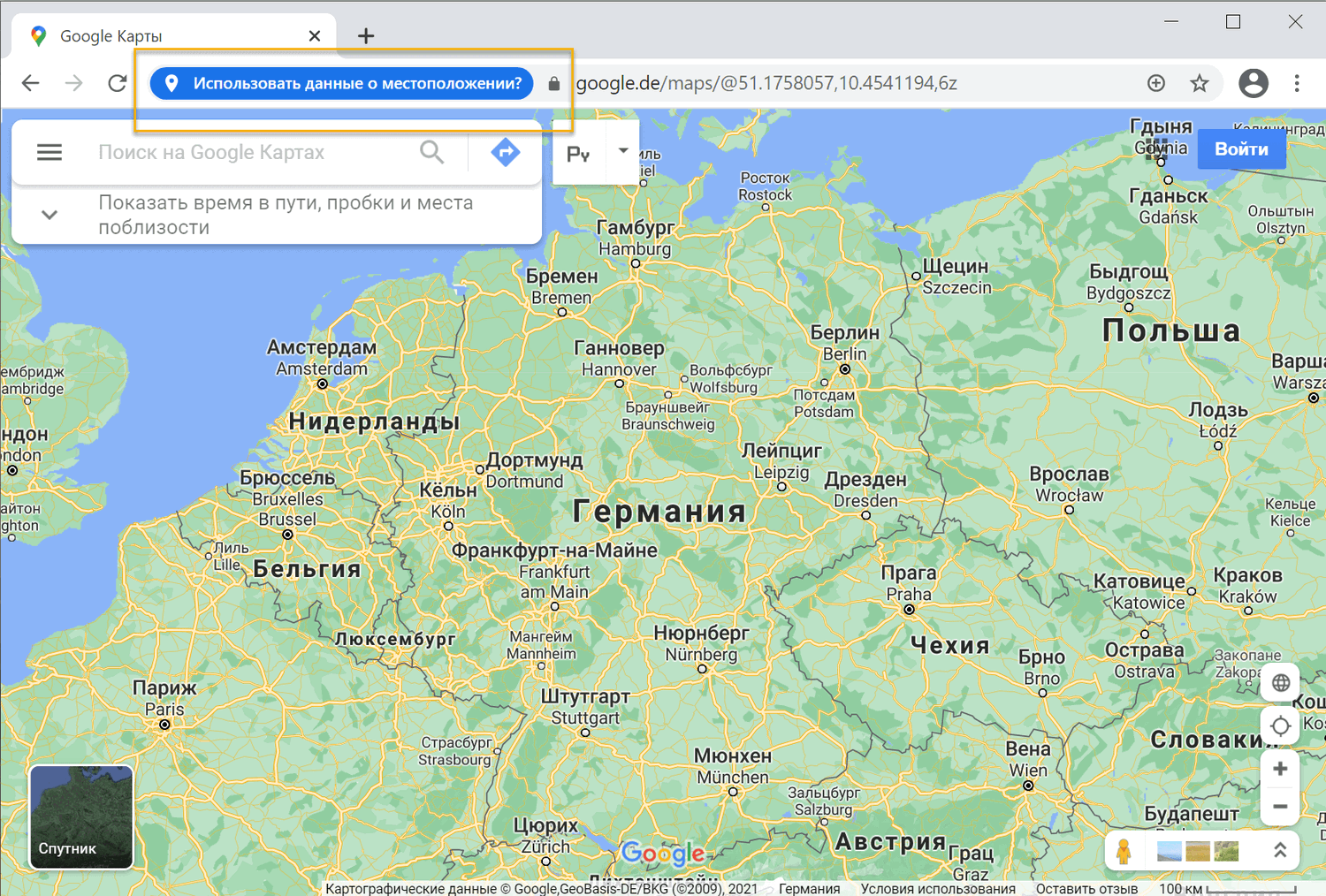Minimize the Chrome window

[1172, 21]
